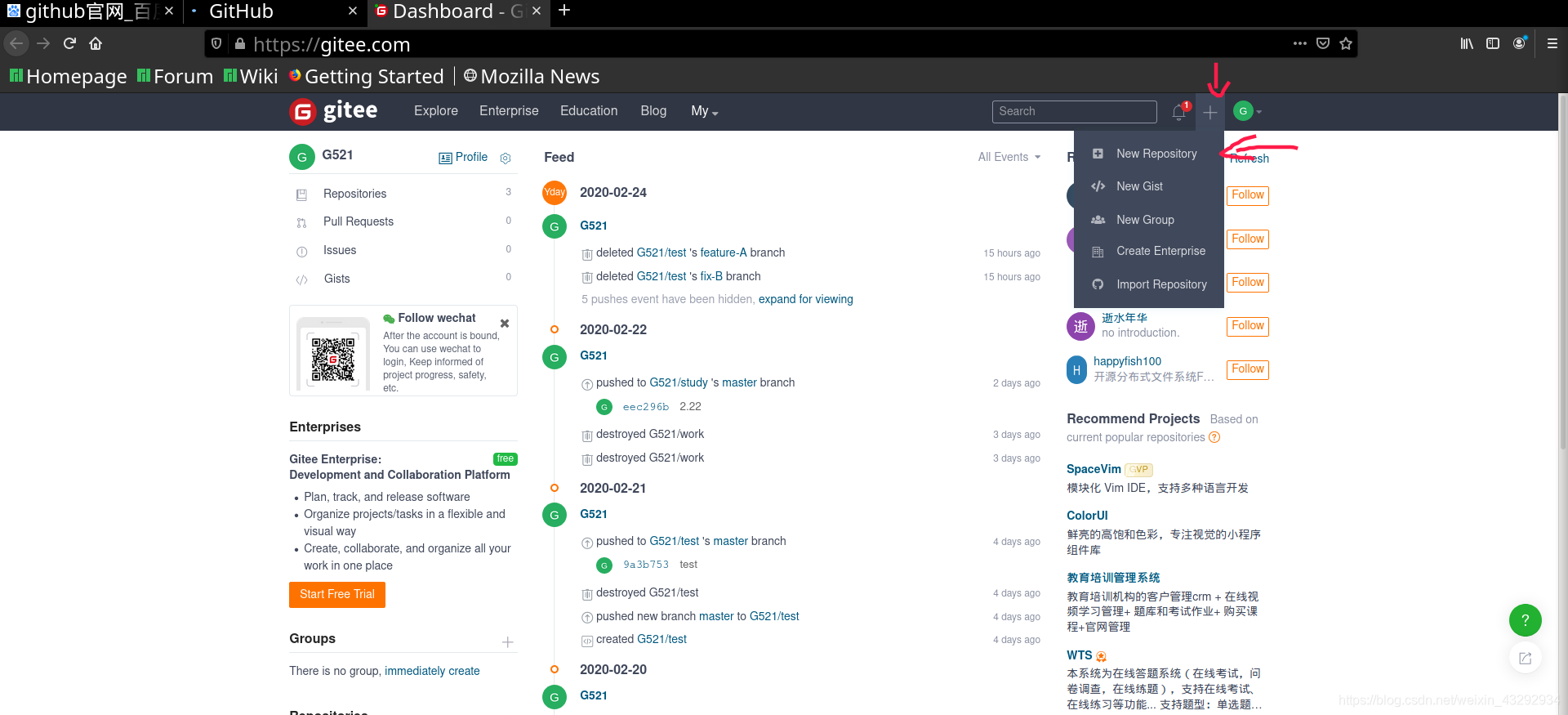Close the Dashboard browser tab

click(x=537, y=11)
